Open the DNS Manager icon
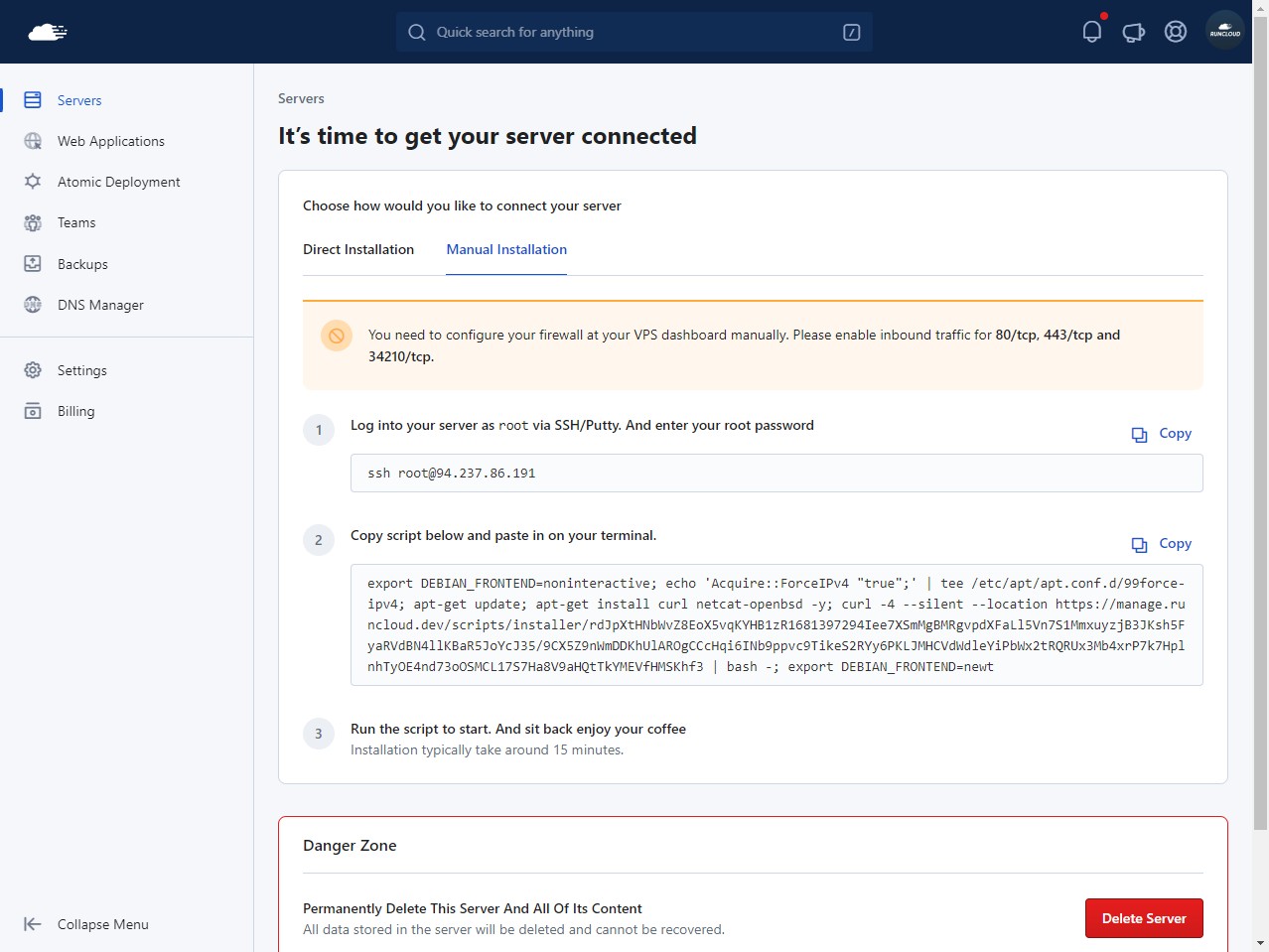Image resolution: width=1269 pixels, height=952 pixels. 33,305
